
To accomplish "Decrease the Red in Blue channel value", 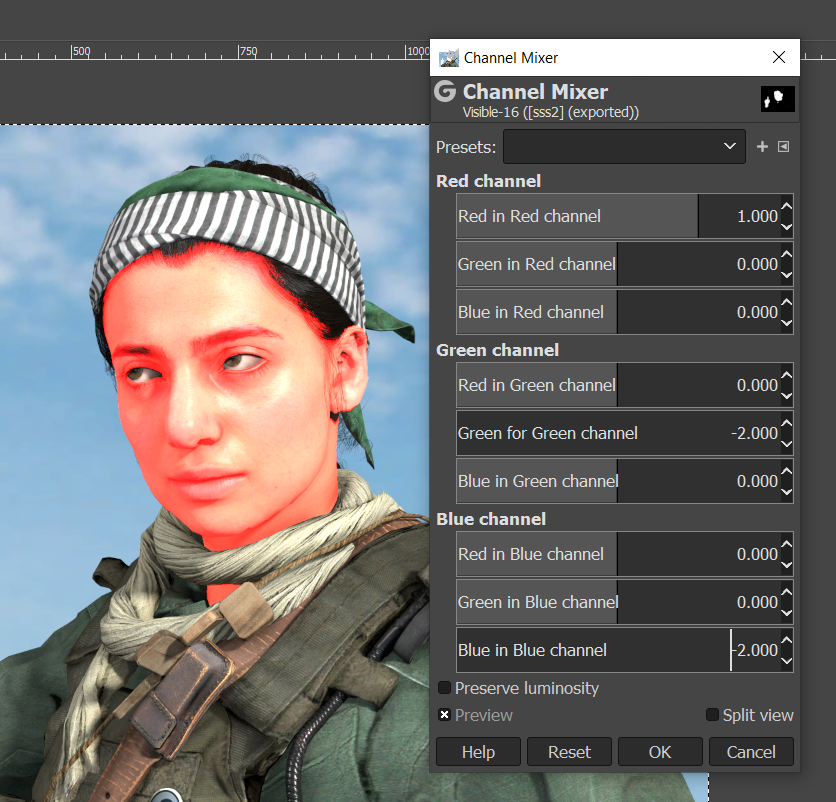I will 787,565.
